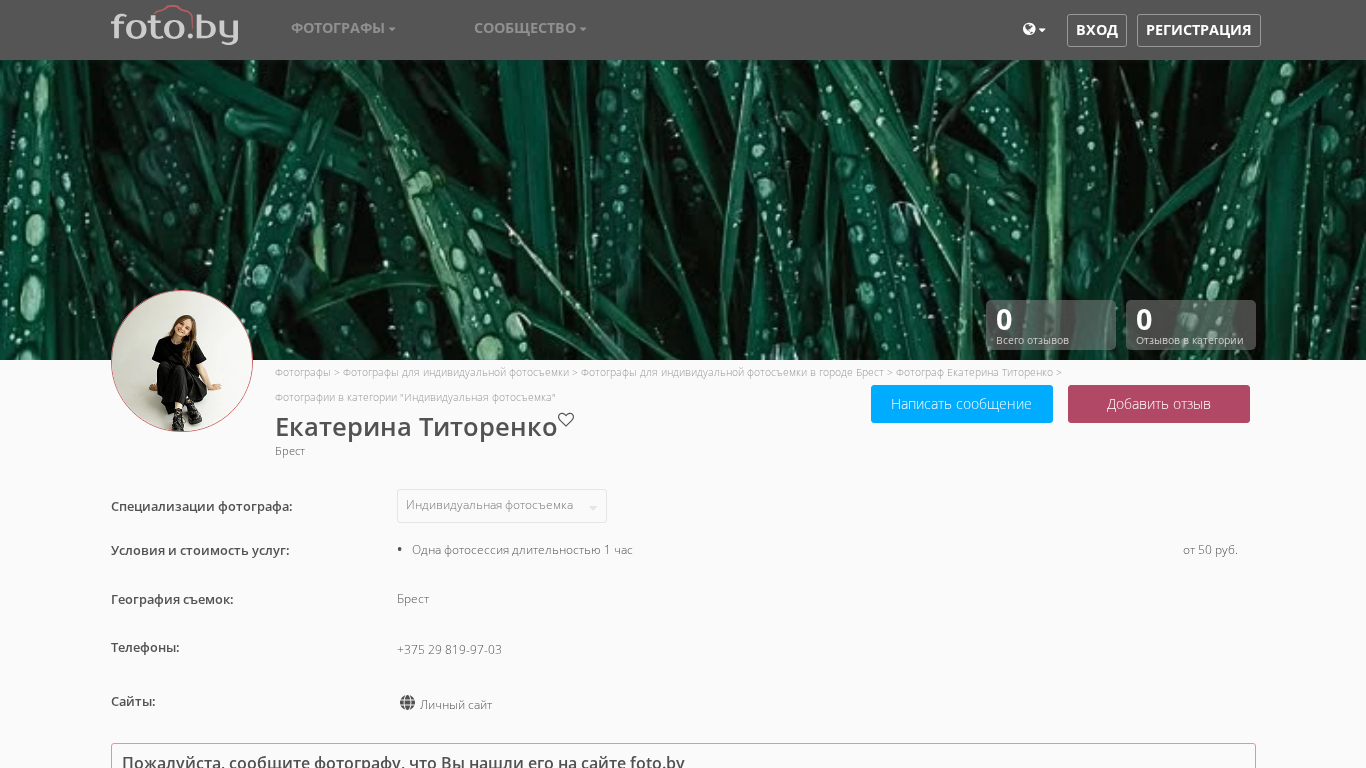The image size is (1366, 768).
Task: Open the Личный сайт link
Action: 456,705
